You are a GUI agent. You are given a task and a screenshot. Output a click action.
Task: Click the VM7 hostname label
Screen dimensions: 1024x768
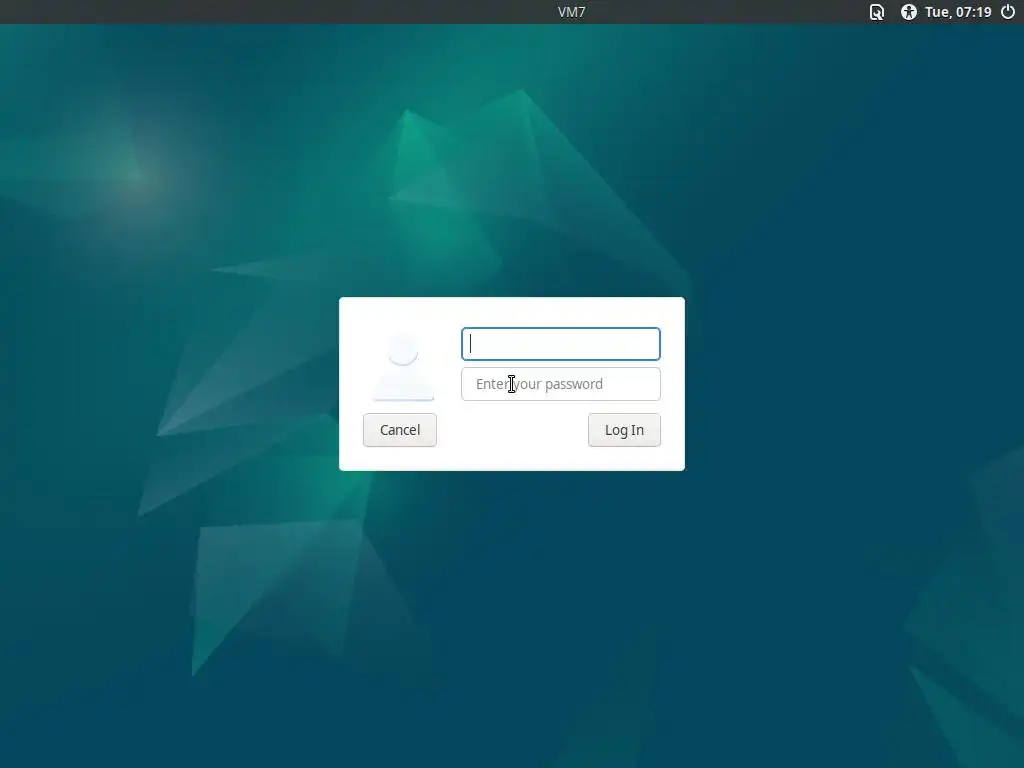coord(571,12)
